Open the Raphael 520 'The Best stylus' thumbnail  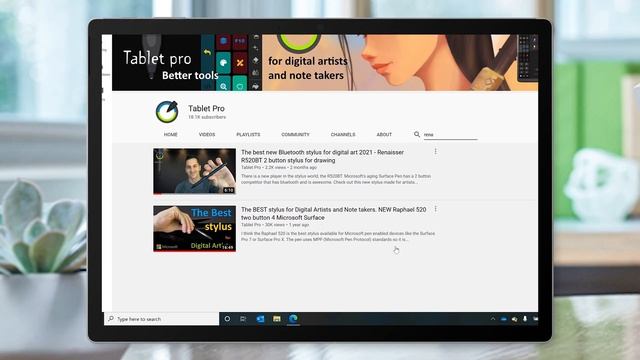point(194,229)
